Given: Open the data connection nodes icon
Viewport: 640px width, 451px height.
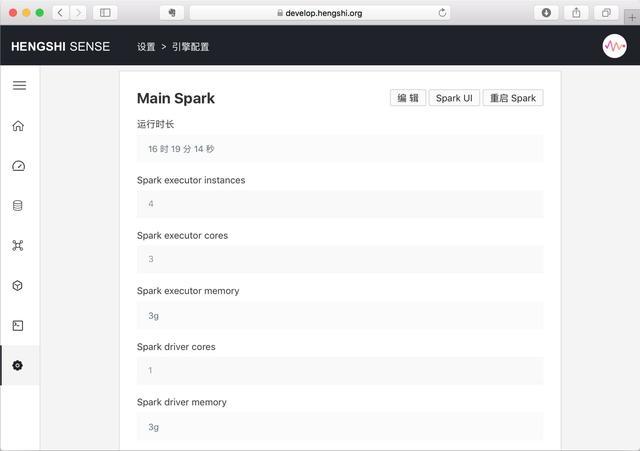Looking at the screenshot, I should (18, 245).
